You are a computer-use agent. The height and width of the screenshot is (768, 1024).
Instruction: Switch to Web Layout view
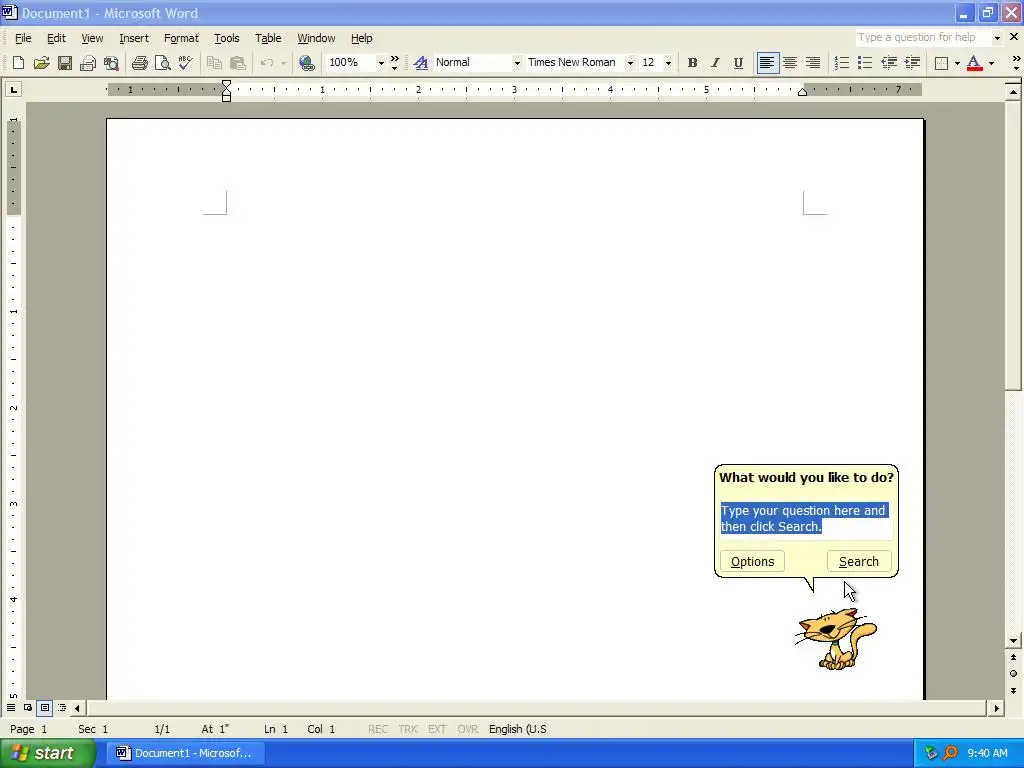(28, 708)
